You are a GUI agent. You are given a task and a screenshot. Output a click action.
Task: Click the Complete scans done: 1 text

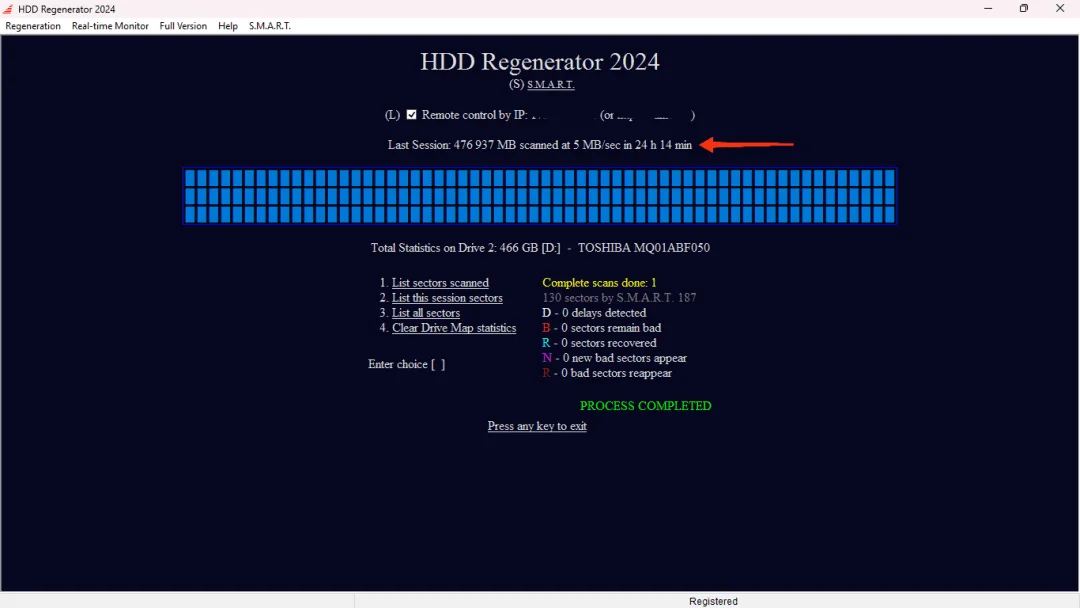pos(599,283)
